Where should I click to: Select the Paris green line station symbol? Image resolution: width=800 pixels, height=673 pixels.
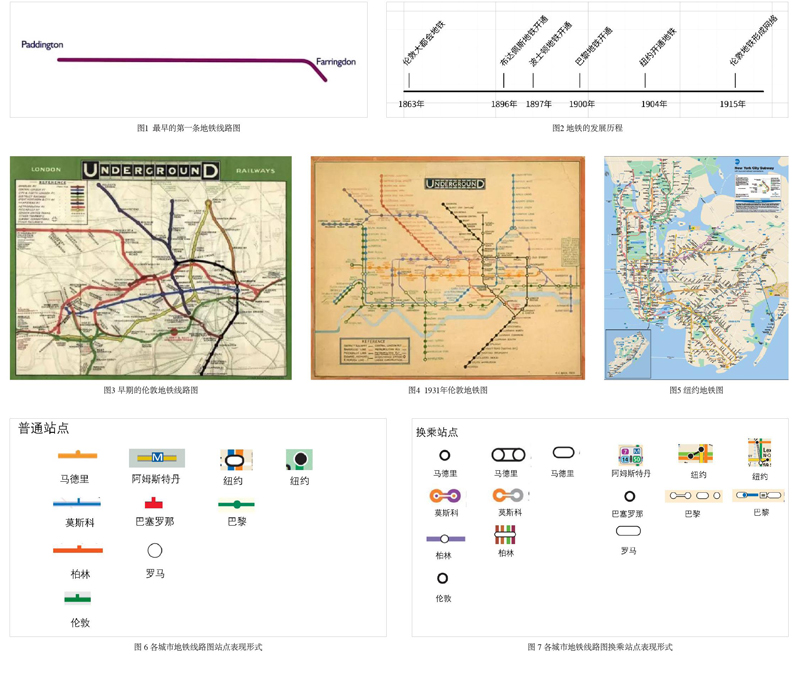(236, 504)
